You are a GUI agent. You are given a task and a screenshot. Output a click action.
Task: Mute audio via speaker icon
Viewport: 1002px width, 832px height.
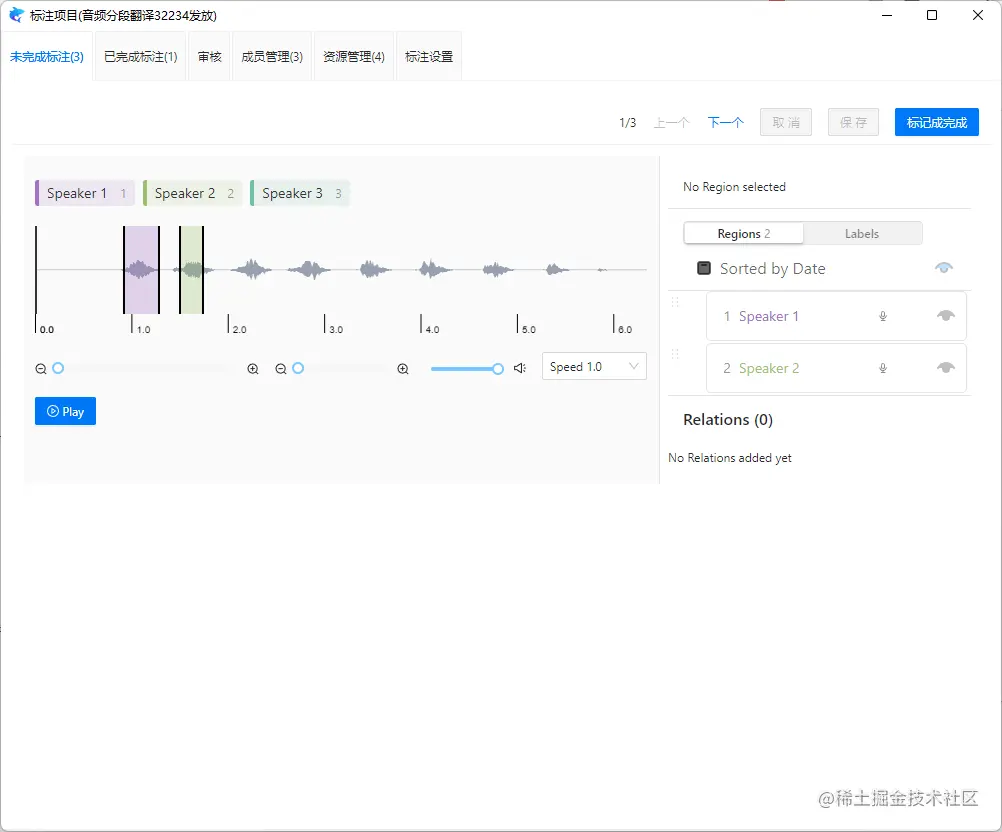click(x=520, y=368)
